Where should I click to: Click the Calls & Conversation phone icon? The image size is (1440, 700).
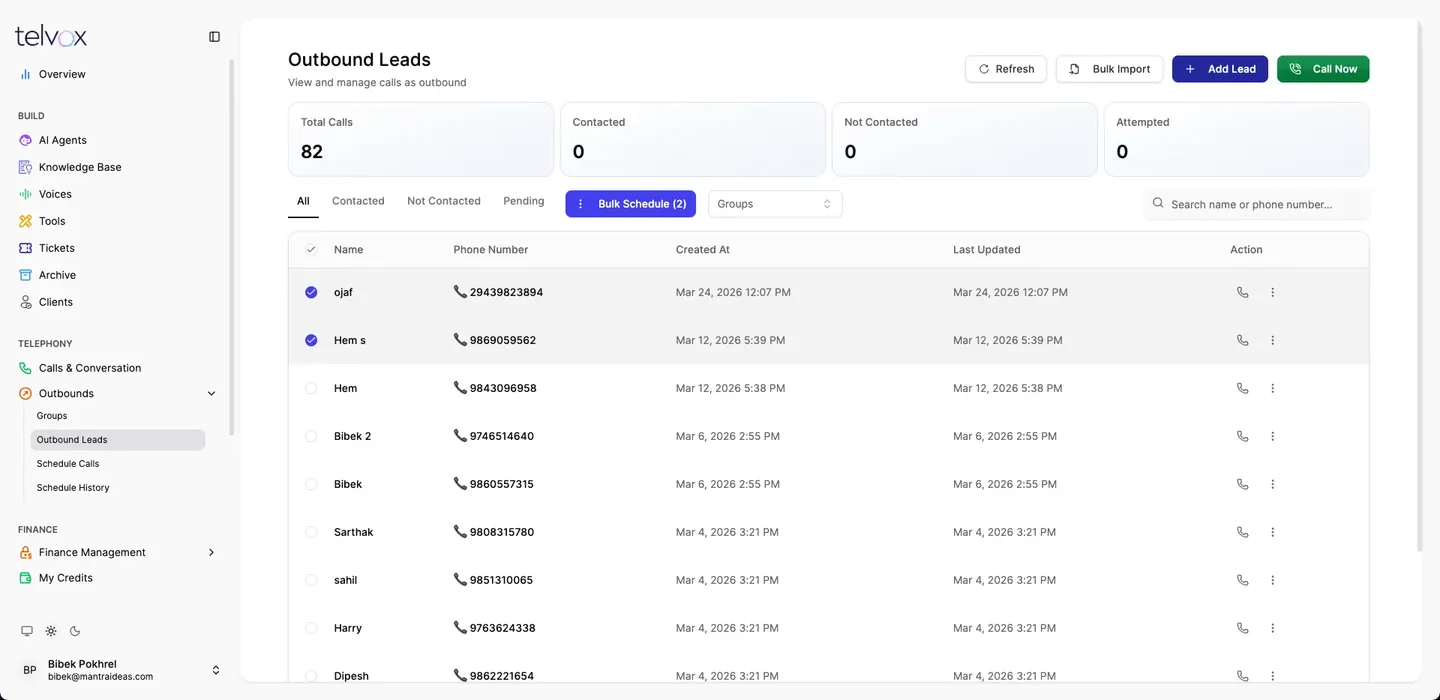[26, 368]
